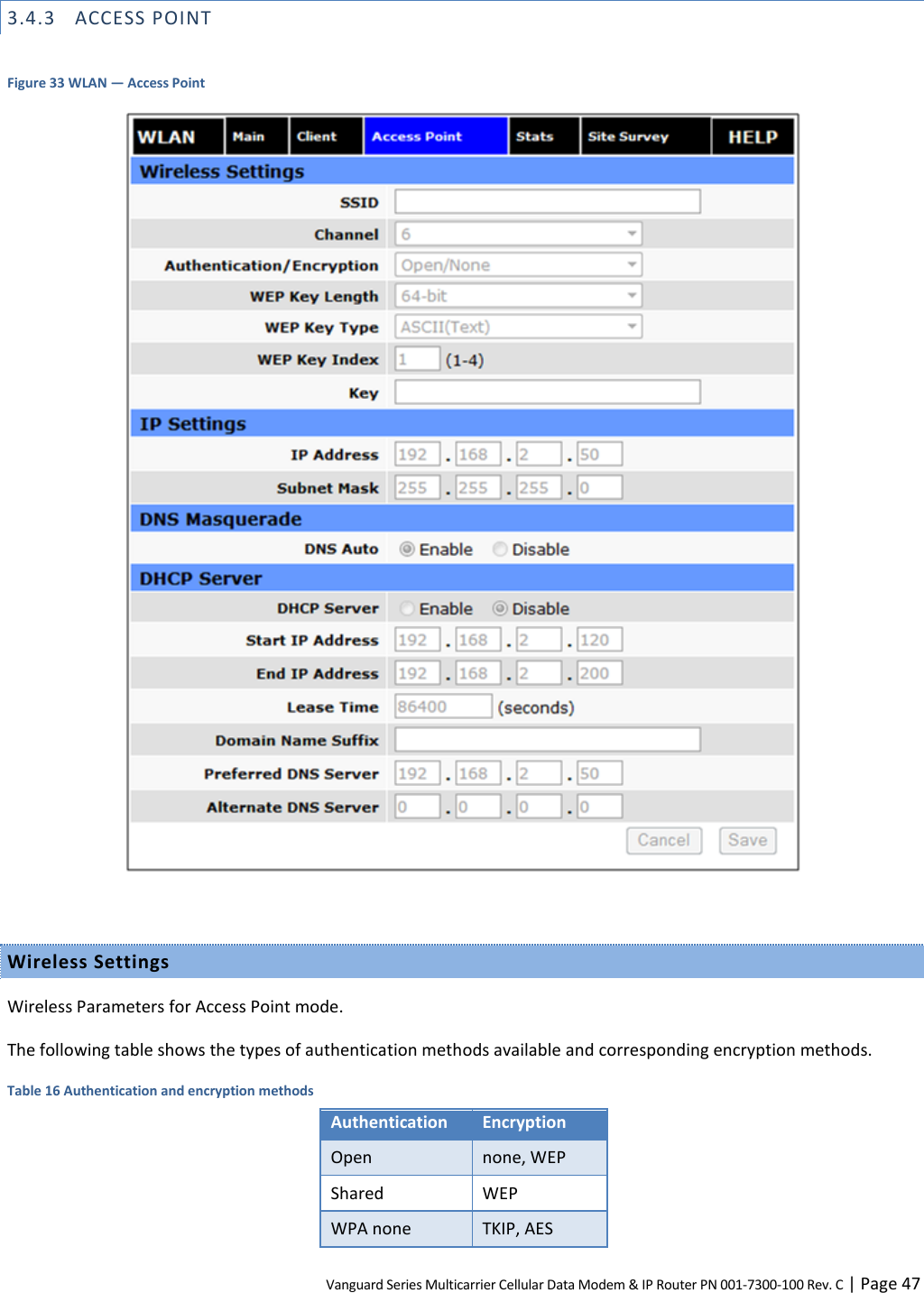Open the WEP Key Length dropdown

[x=519, y=296]
